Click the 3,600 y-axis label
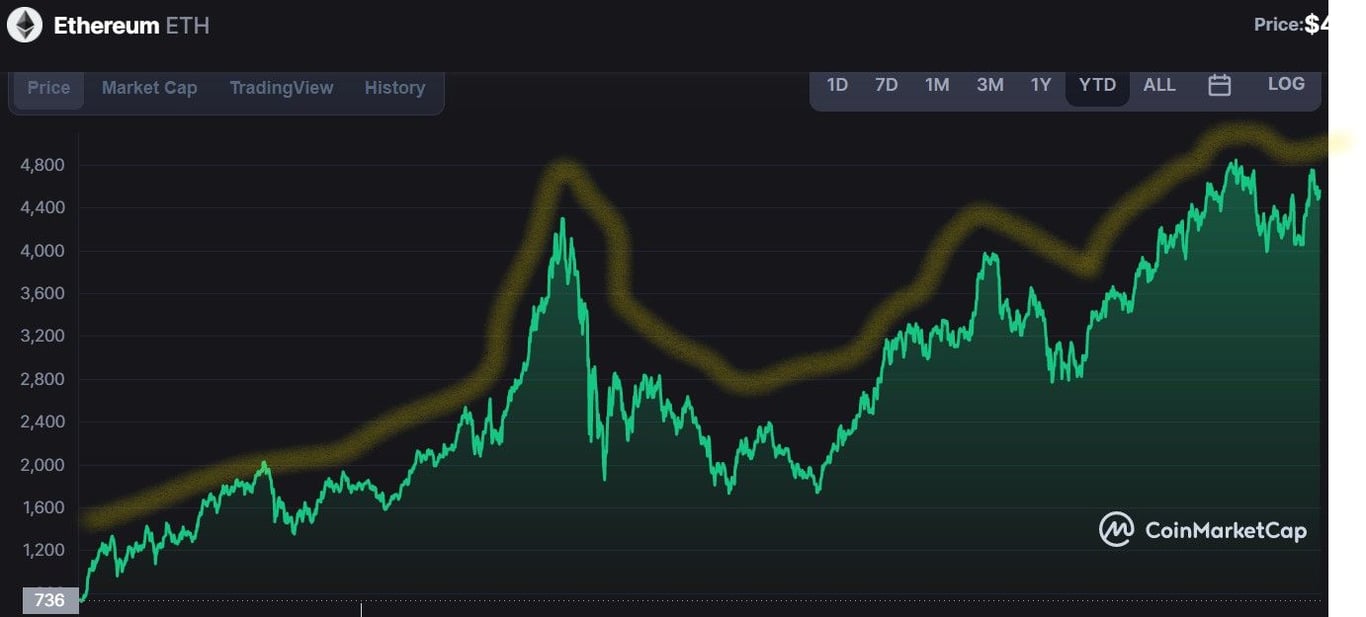 42,294
